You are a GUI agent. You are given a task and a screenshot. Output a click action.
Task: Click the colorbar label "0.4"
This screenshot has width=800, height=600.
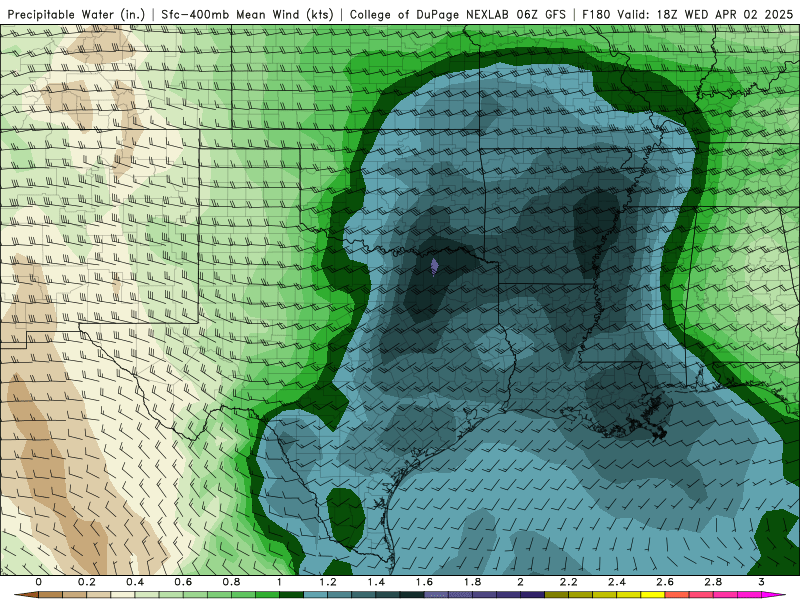pos(135,582)
